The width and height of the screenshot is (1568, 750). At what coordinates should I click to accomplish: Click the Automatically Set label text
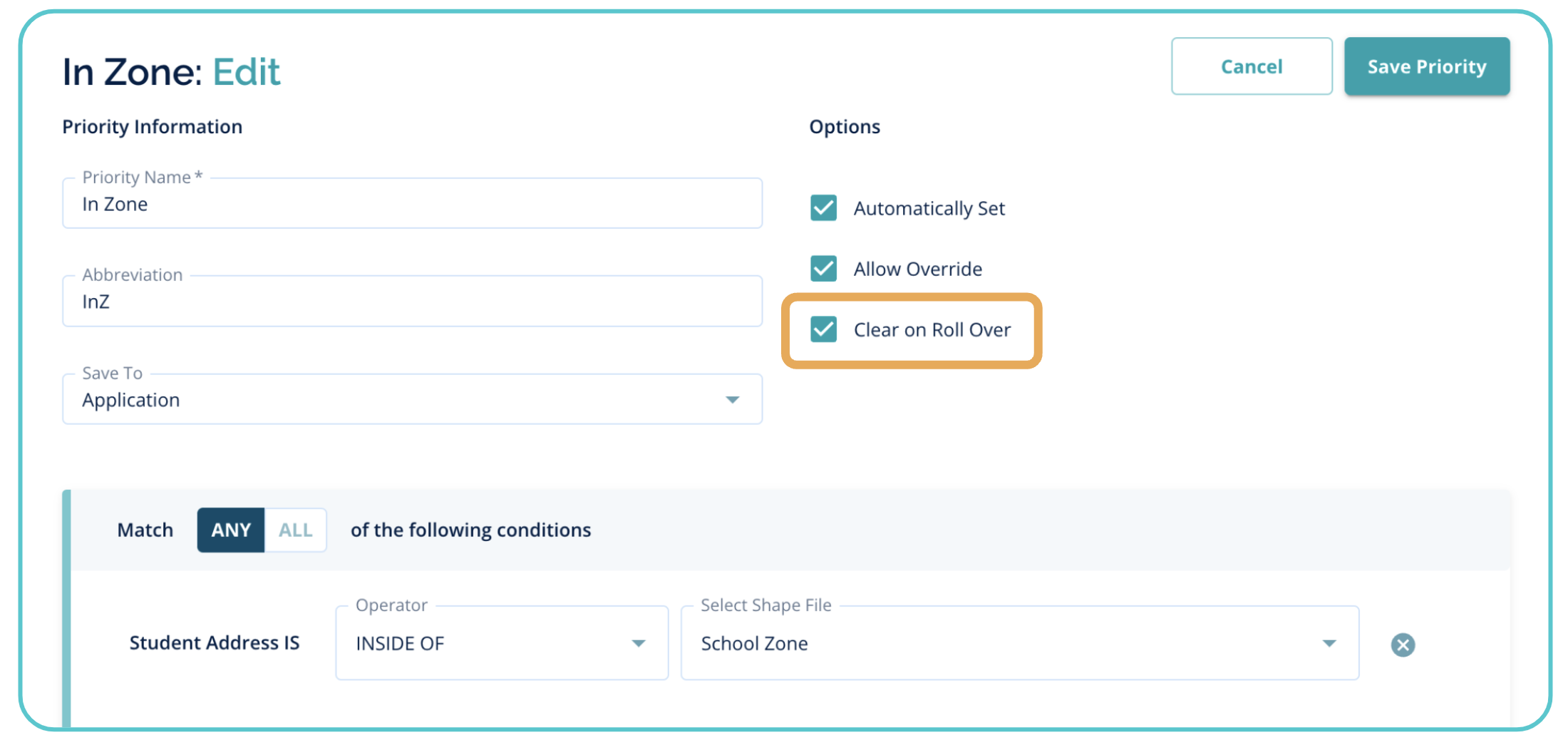coord(929,209)
